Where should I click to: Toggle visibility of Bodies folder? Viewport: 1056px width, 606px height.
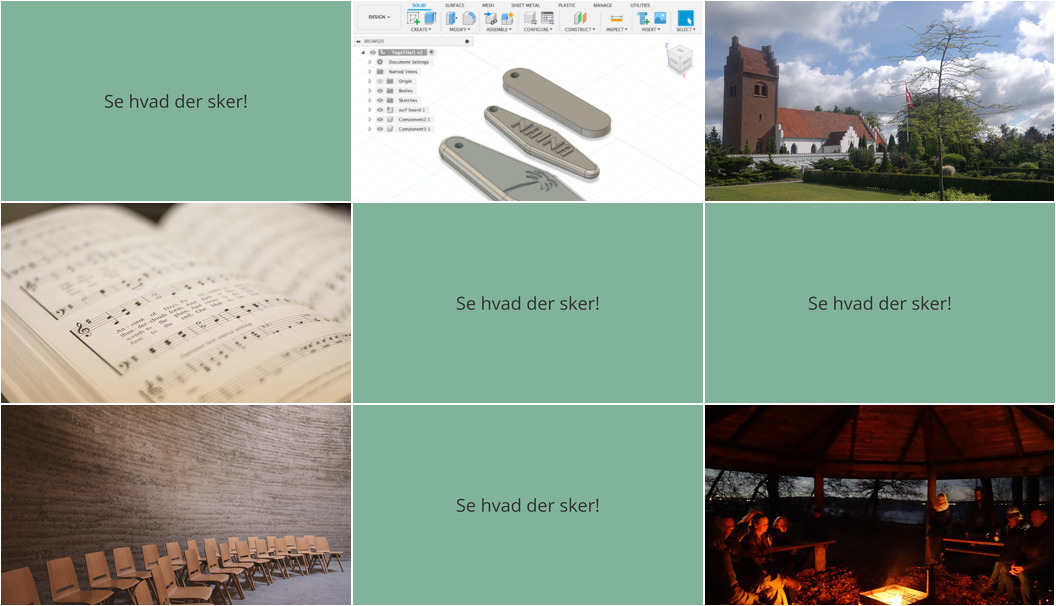pyautogui.click(x=380, y=91)
